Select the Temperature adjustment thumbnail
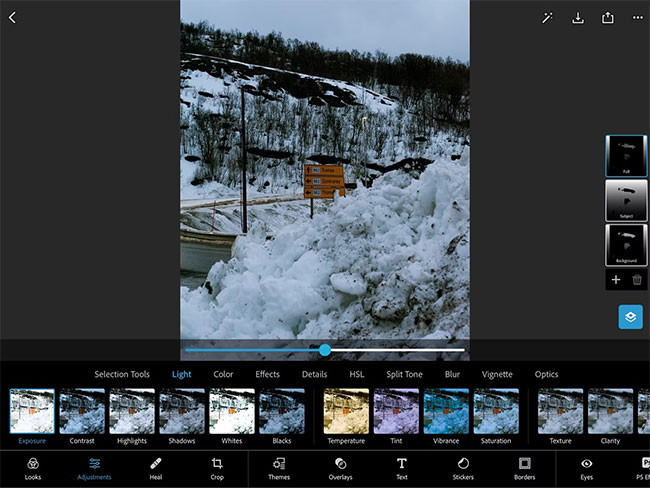This screenshot has height=488, width=650. pos(346,411)
